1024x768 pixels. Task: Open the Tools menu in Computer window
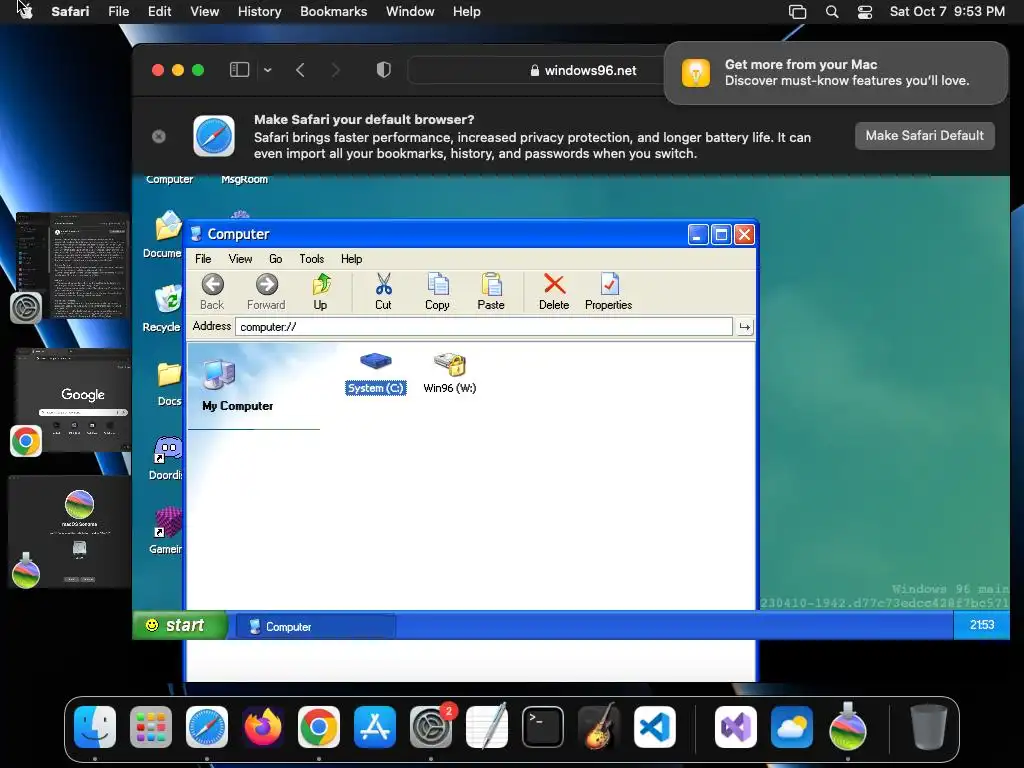pyautogui.click(x=312, y=259)
